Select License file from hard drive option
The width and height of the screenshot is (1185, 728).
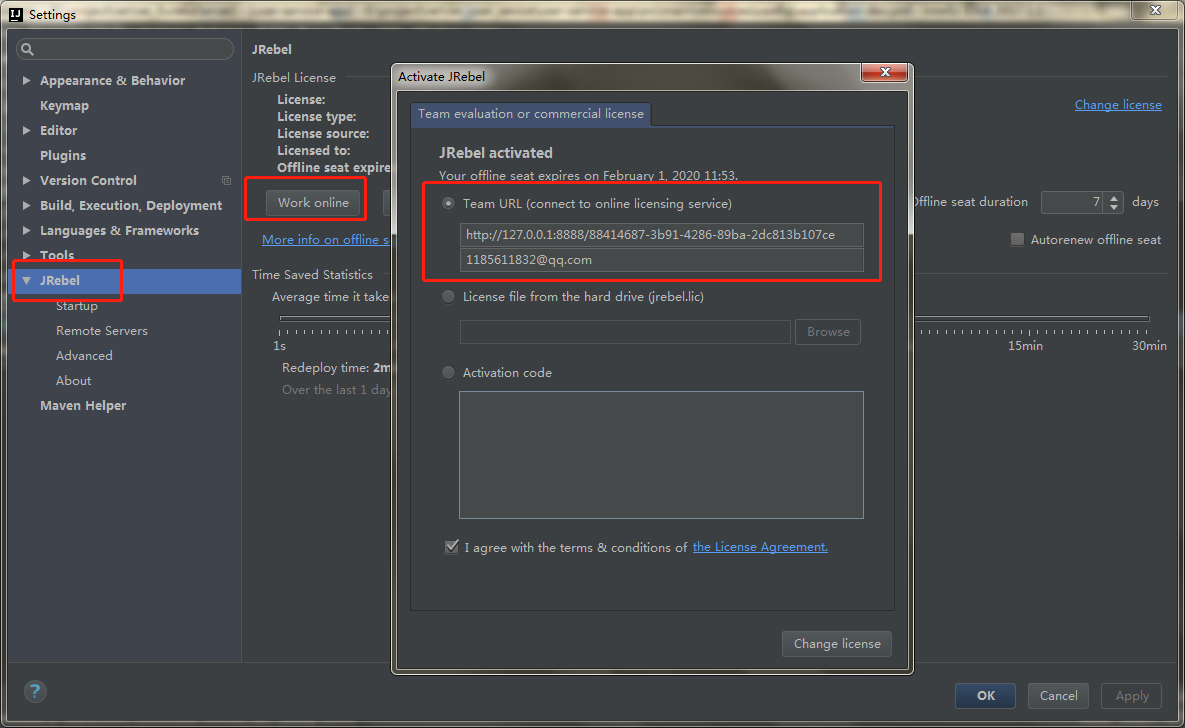click(x=448, y=296)
